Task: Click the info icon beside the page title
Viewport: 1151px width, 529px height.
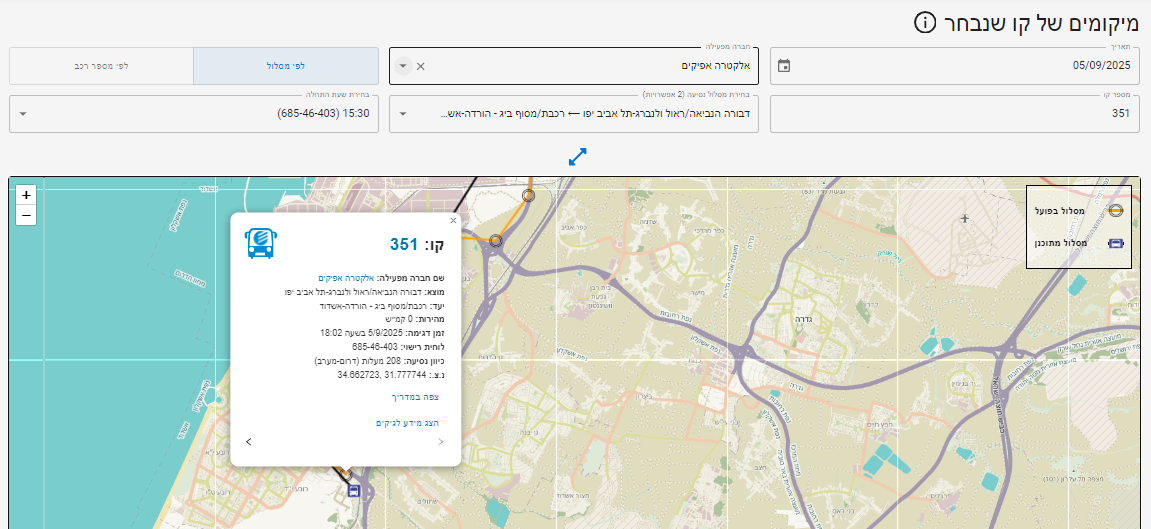Action: 926,22
